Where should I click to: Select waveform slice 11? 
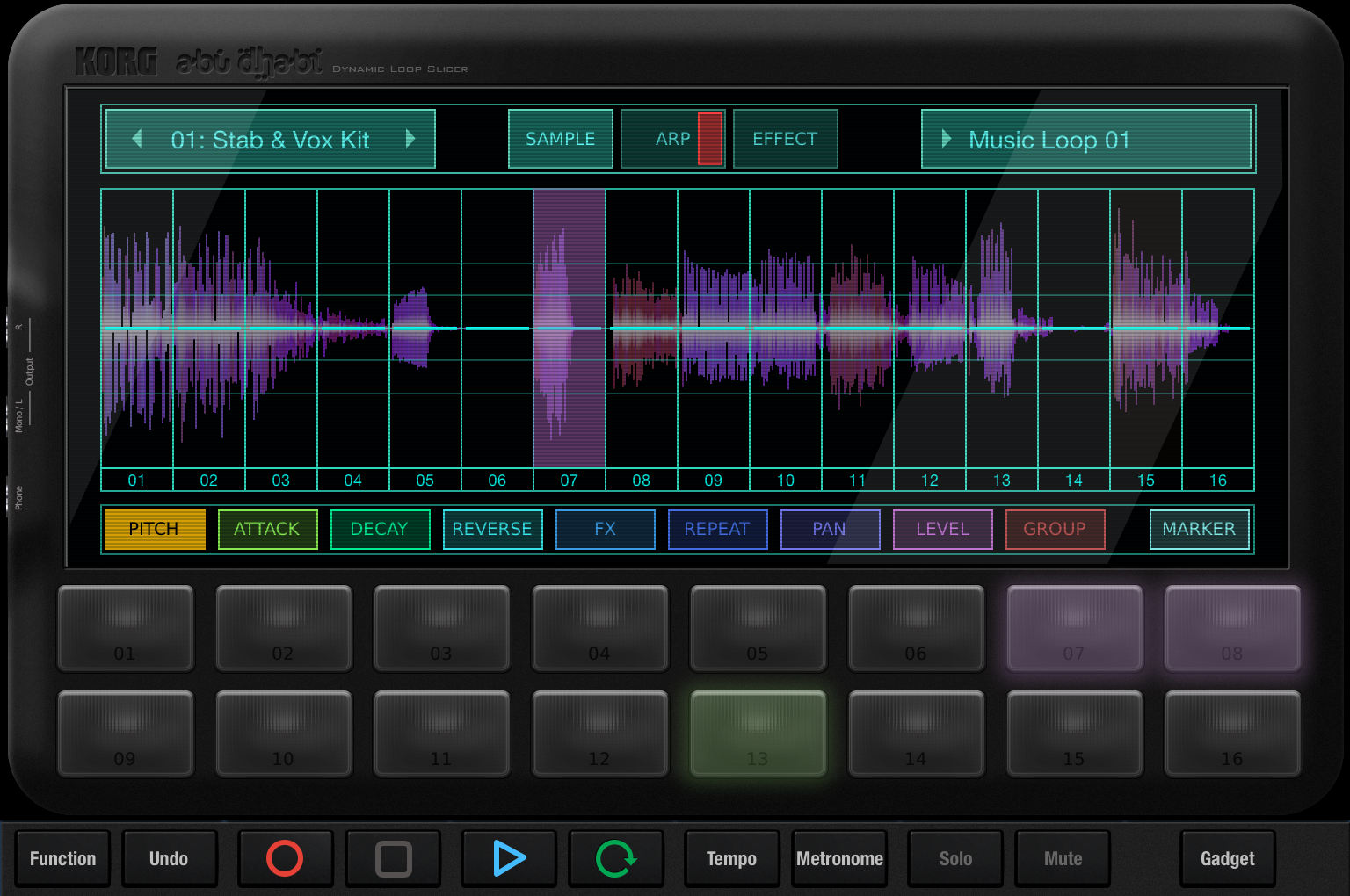tap(858, 339)
